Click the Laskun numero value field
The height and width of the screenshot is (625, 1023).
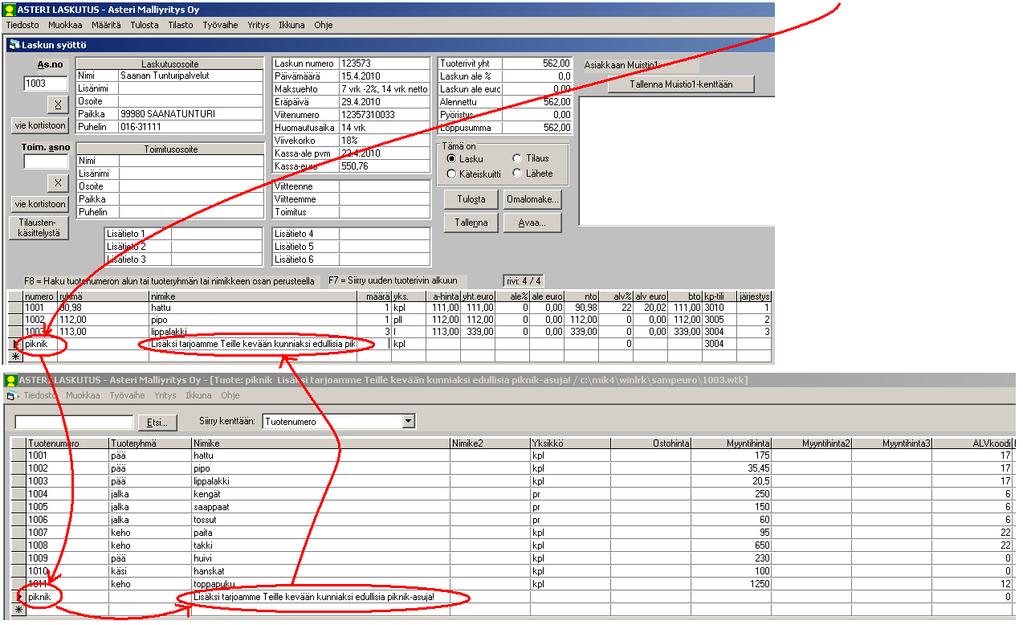point(385,63)
